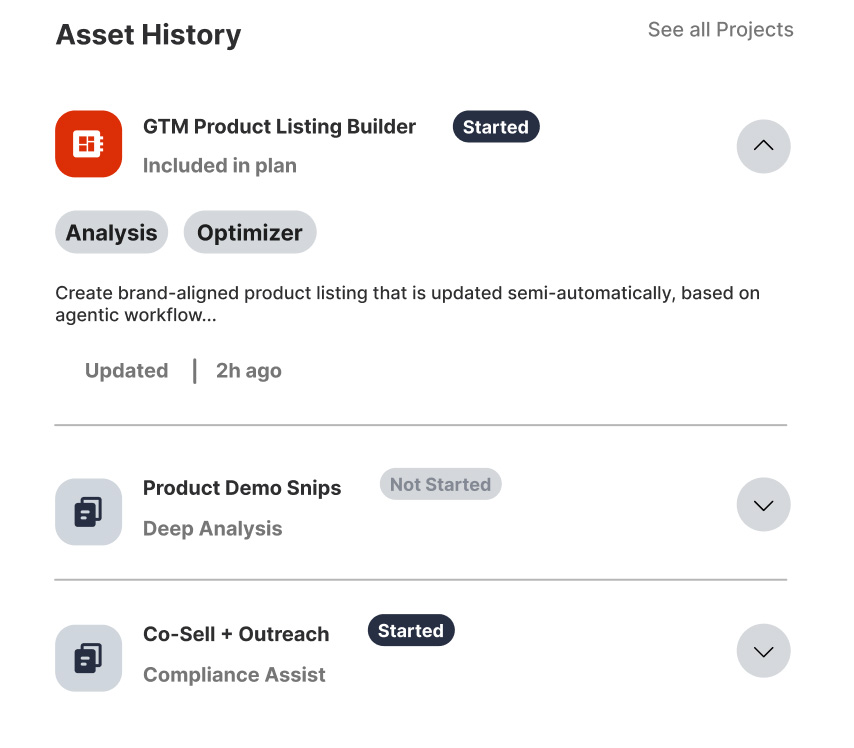Click the Deep Analysis subtitle
The image size is (854, 748).
[213, 529]
